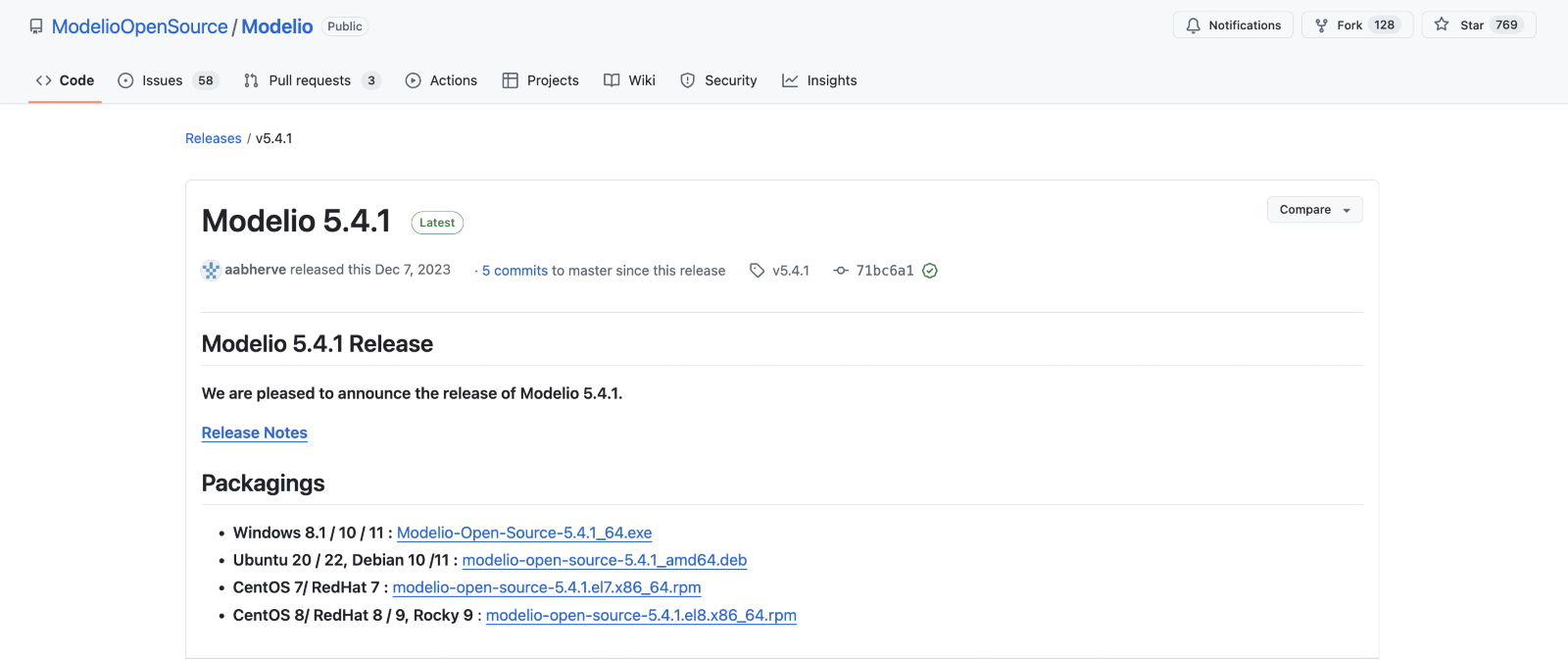
Task: Go to the Insights tab
Action: [819, 80]
